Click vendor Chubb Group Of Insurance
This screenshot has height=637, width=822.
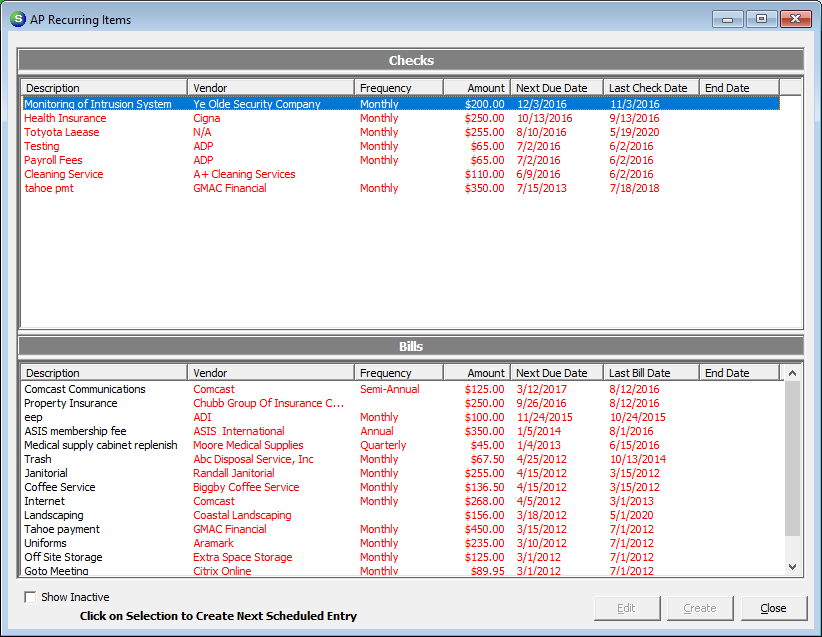tap(268, 403)
